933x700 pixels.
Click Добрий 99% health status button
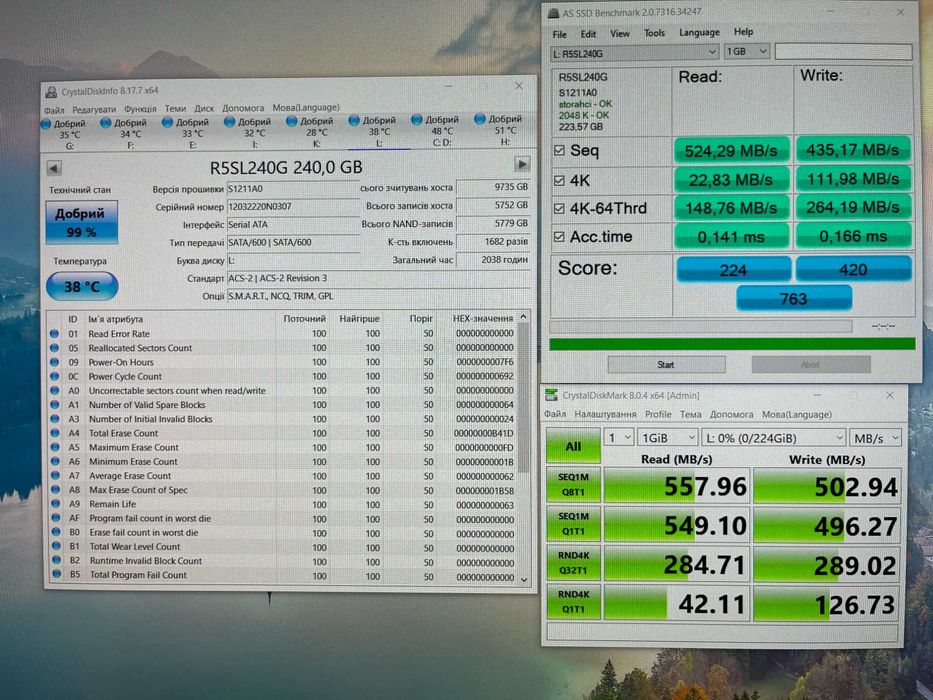pos(82,222)
